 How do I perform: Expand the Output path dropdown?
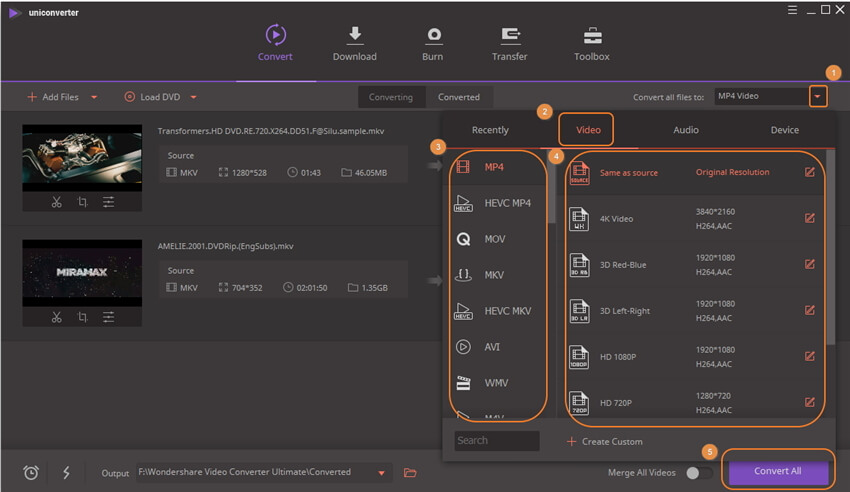382,473
